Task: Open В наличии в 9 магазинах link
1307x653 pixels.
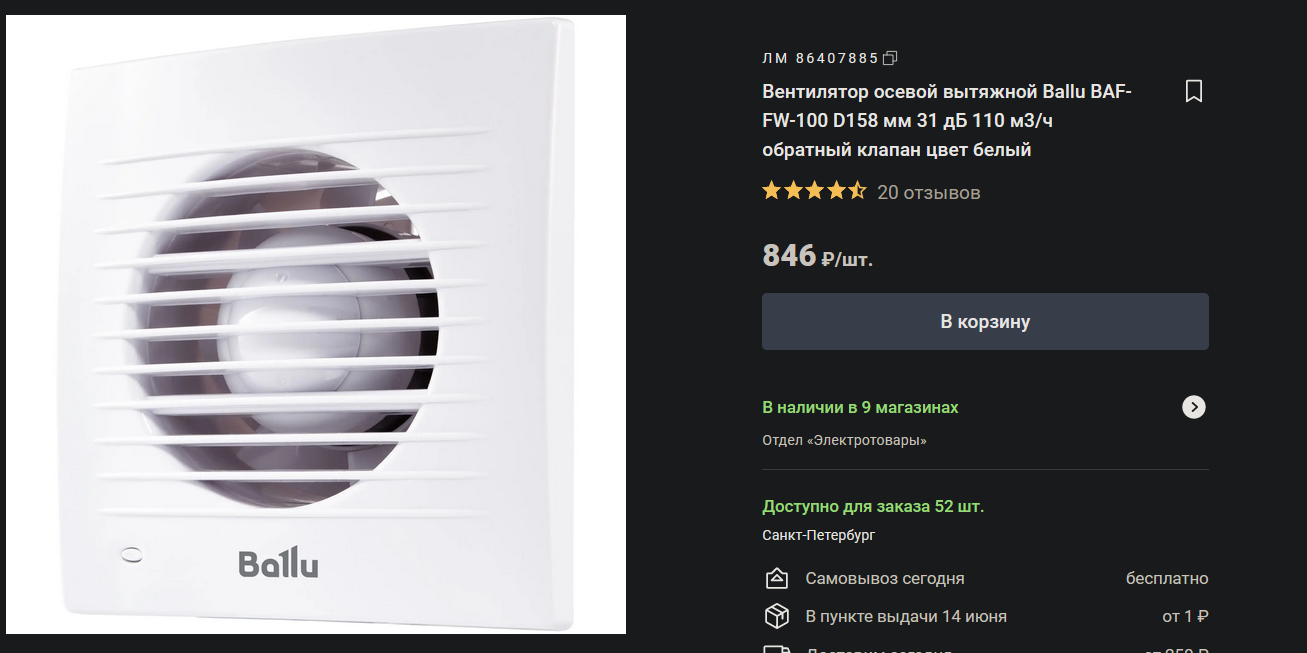Action: point(860,408)
